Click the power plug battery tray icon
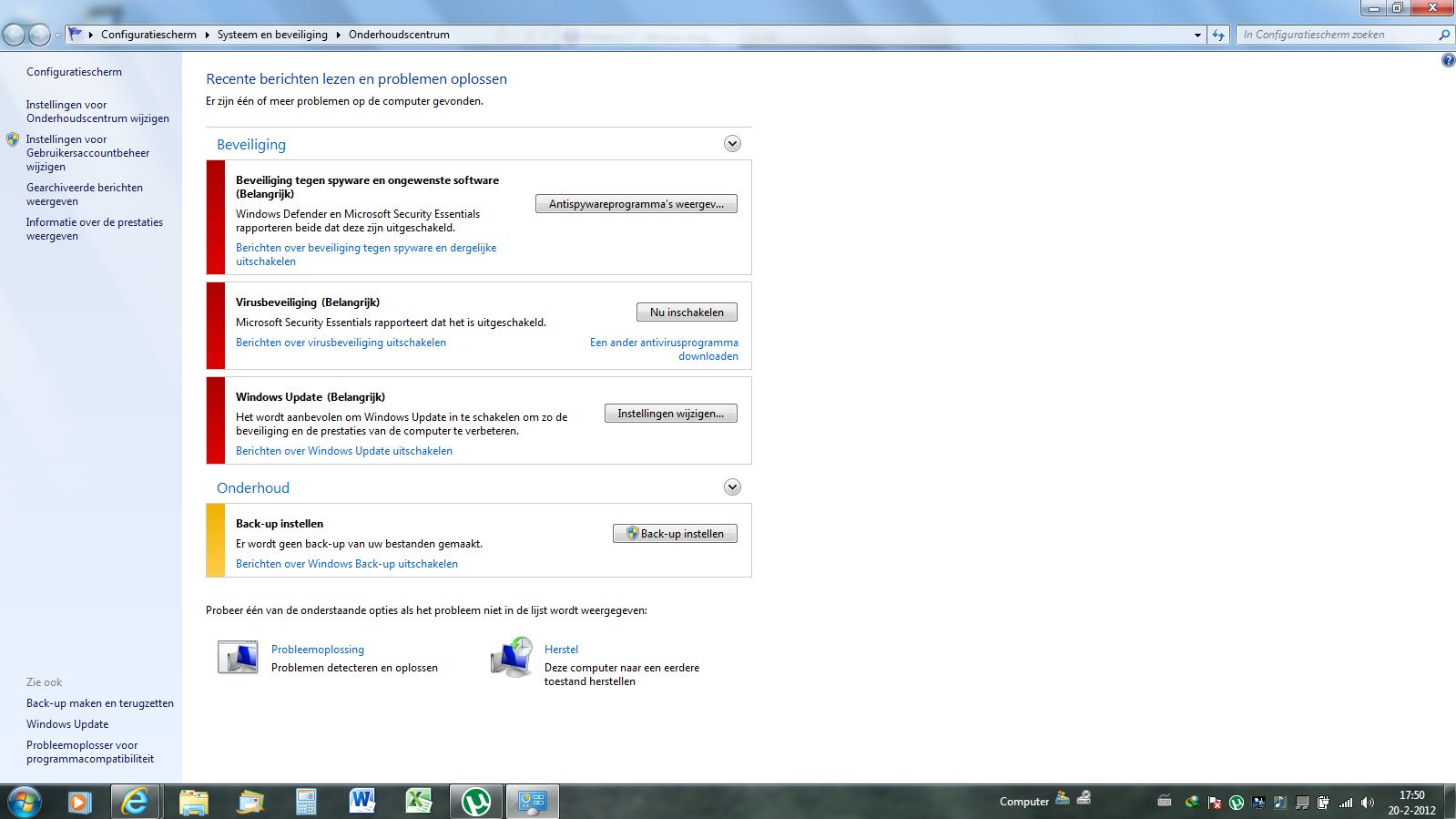The height and width of the screenshot is (819, 1456). coord(1323,803)
